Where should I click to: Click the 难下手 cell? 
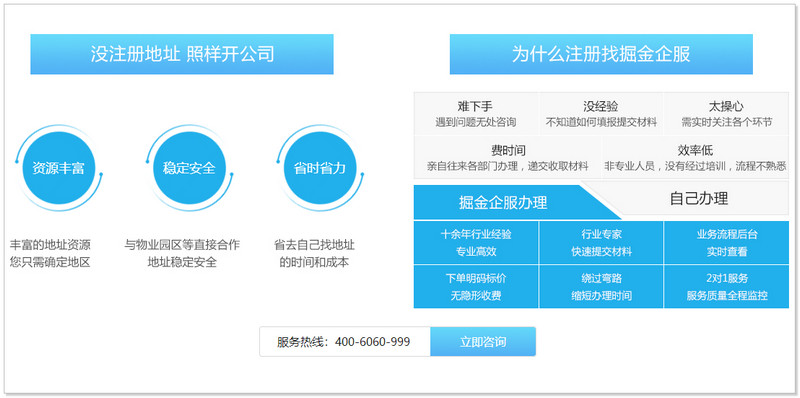(x=476, y=114)
